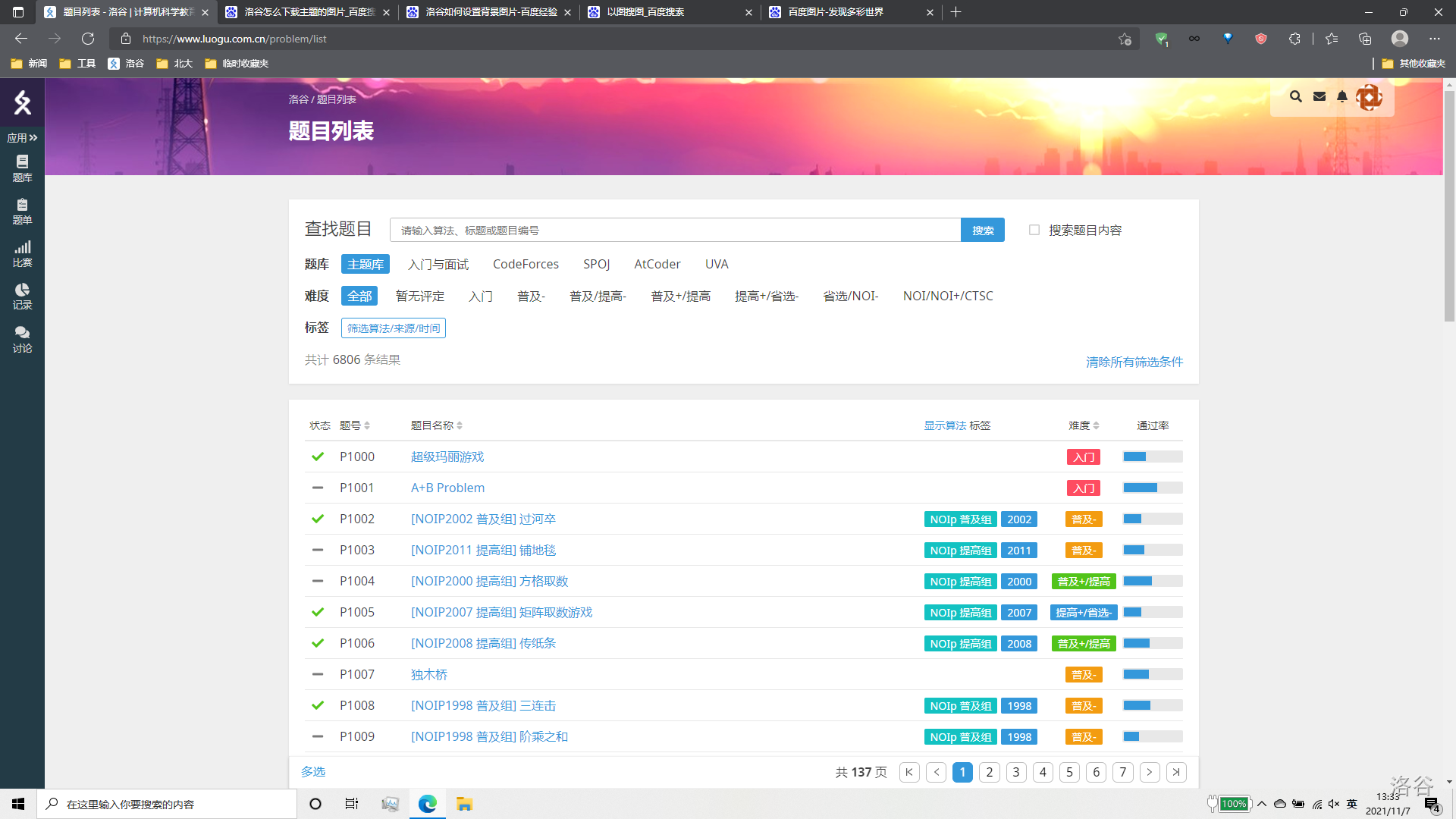1456x819 pixels.
Task: Open the 题库 problem set sidebar icon
Action: [x=22, y=168]
